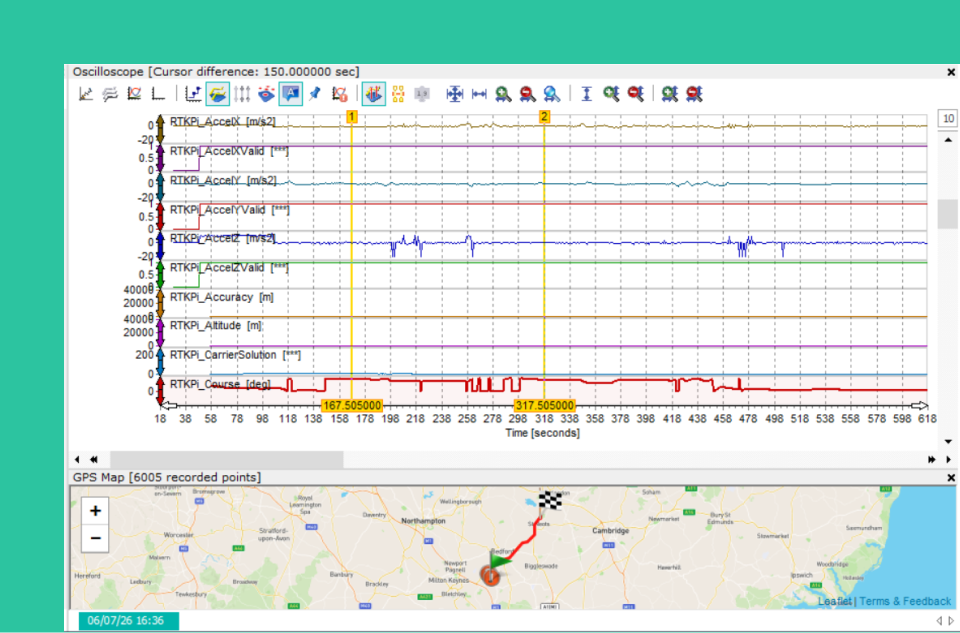Image resolution: width=960 pixels, height=633 pixels.
Task: Step the time view right with single arrow
Action: pos(948,459)
